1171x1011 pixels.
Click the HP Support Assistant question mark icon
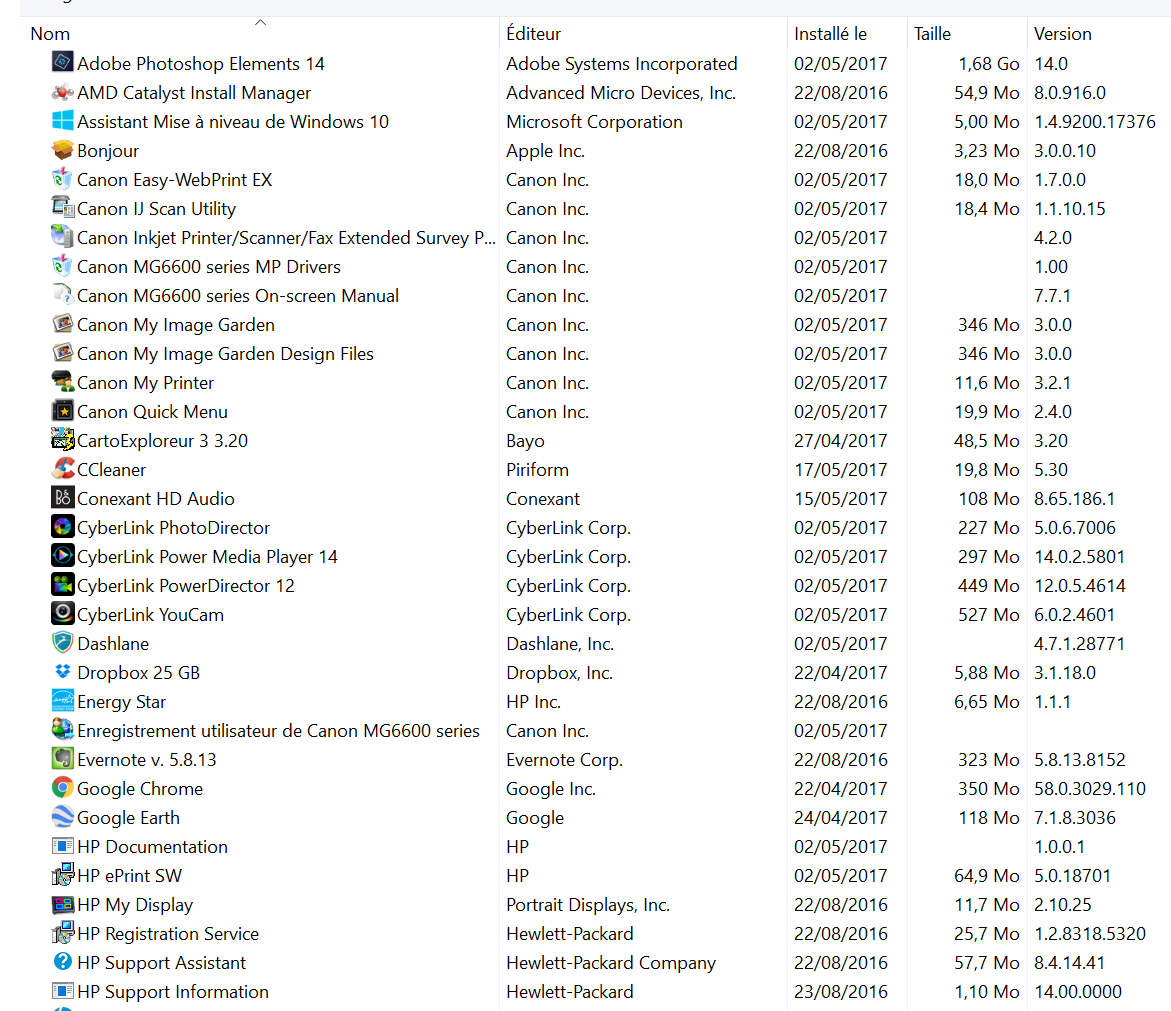point(63,962)
